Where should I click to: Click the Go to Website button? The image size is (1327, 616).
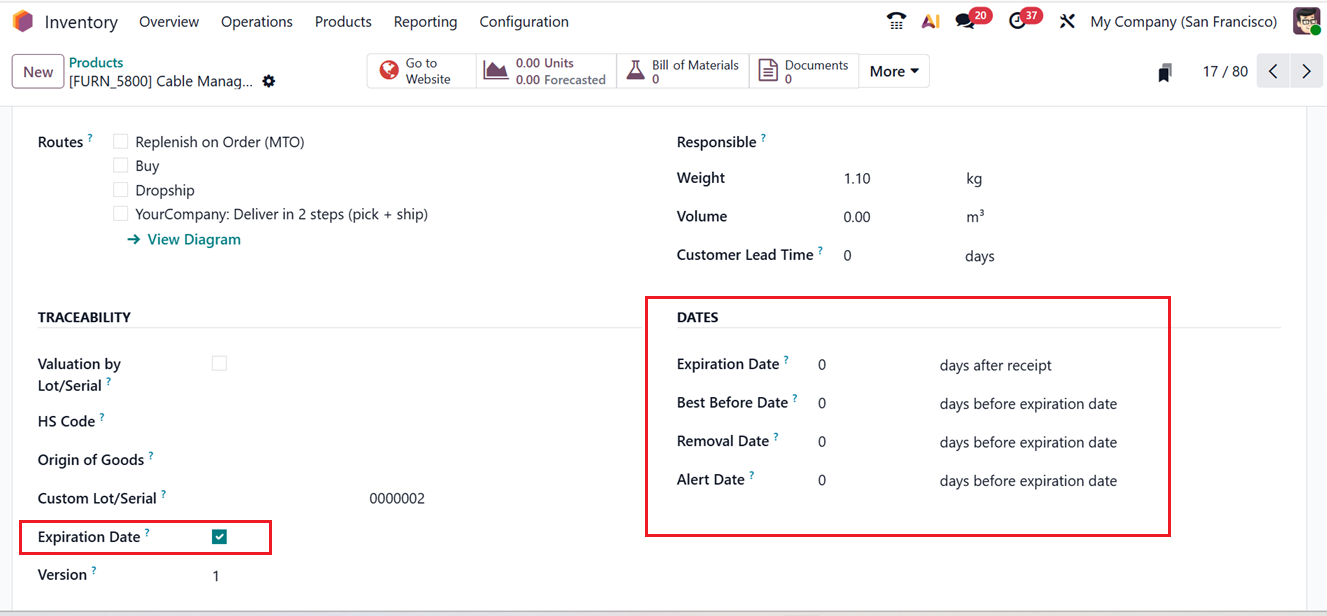(422, 71)
